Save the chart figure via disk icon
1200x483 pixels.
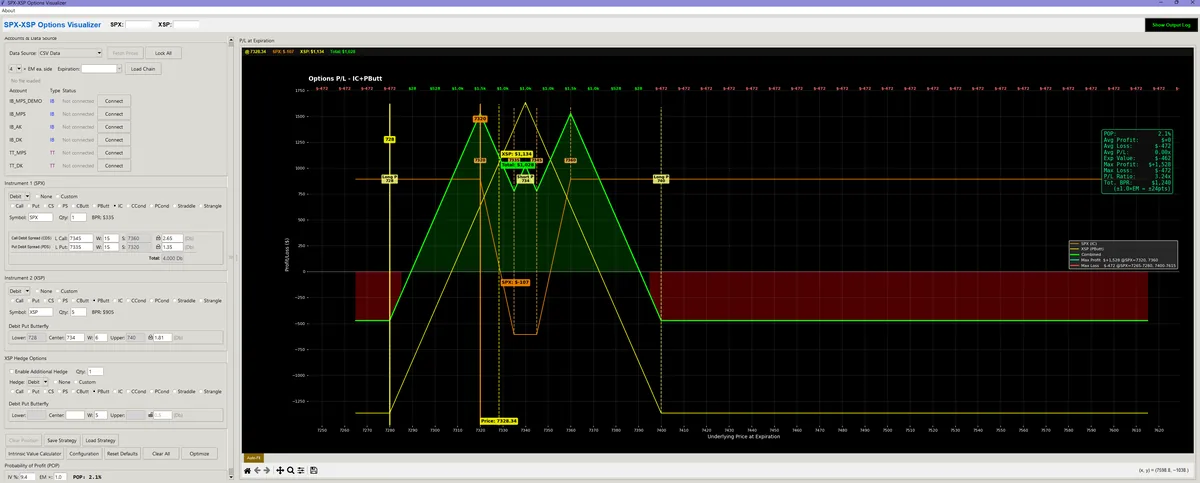314,470
